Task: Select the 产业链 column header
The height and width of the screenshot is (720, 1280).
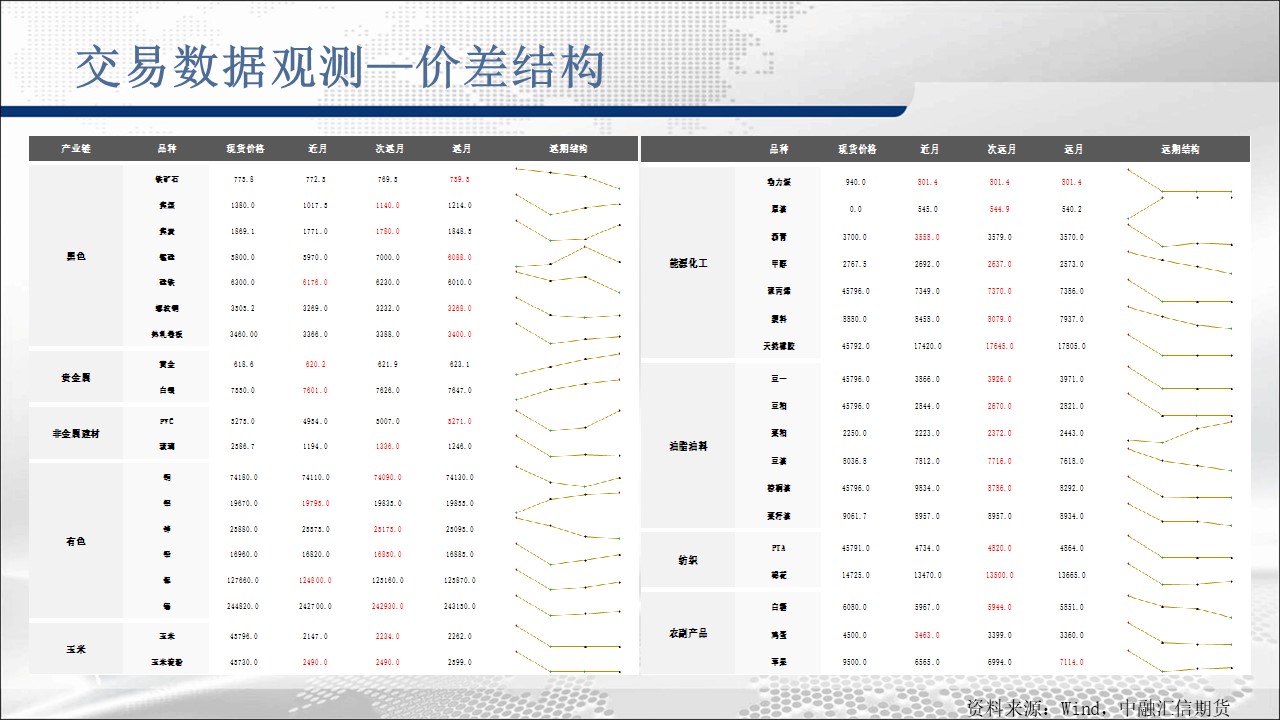Action: click(76, 149)
